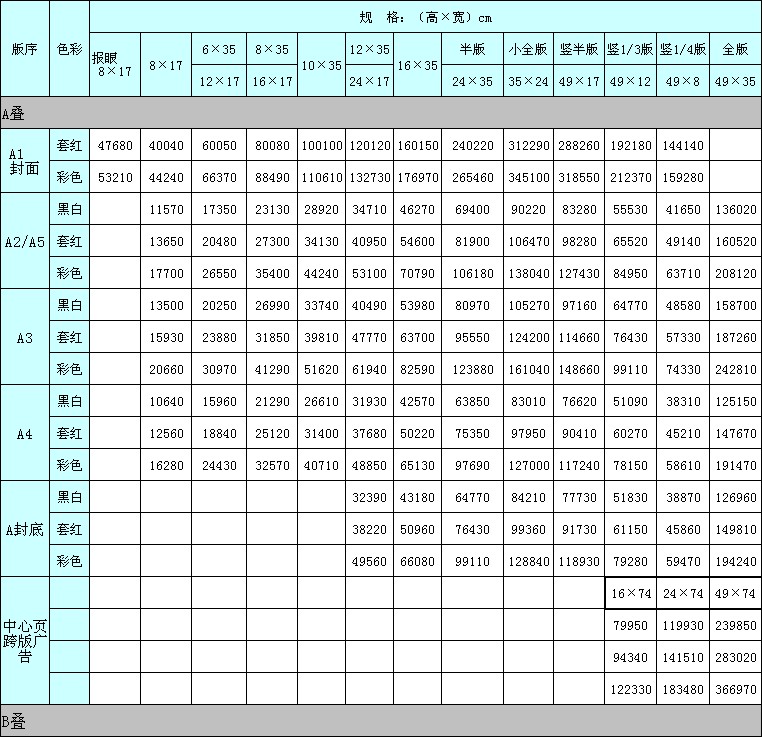This screenshot has height=737, width=762.
Task: Click the A1 封面 row label
Action: click(24, 161)
